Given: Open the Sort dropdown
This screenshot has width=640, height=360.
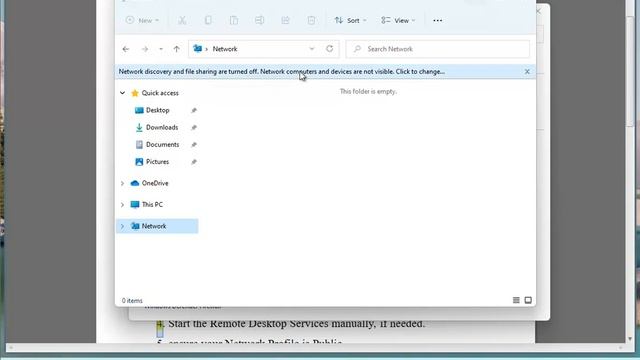Looking at the screenshot, I should [x=350, y=20].
